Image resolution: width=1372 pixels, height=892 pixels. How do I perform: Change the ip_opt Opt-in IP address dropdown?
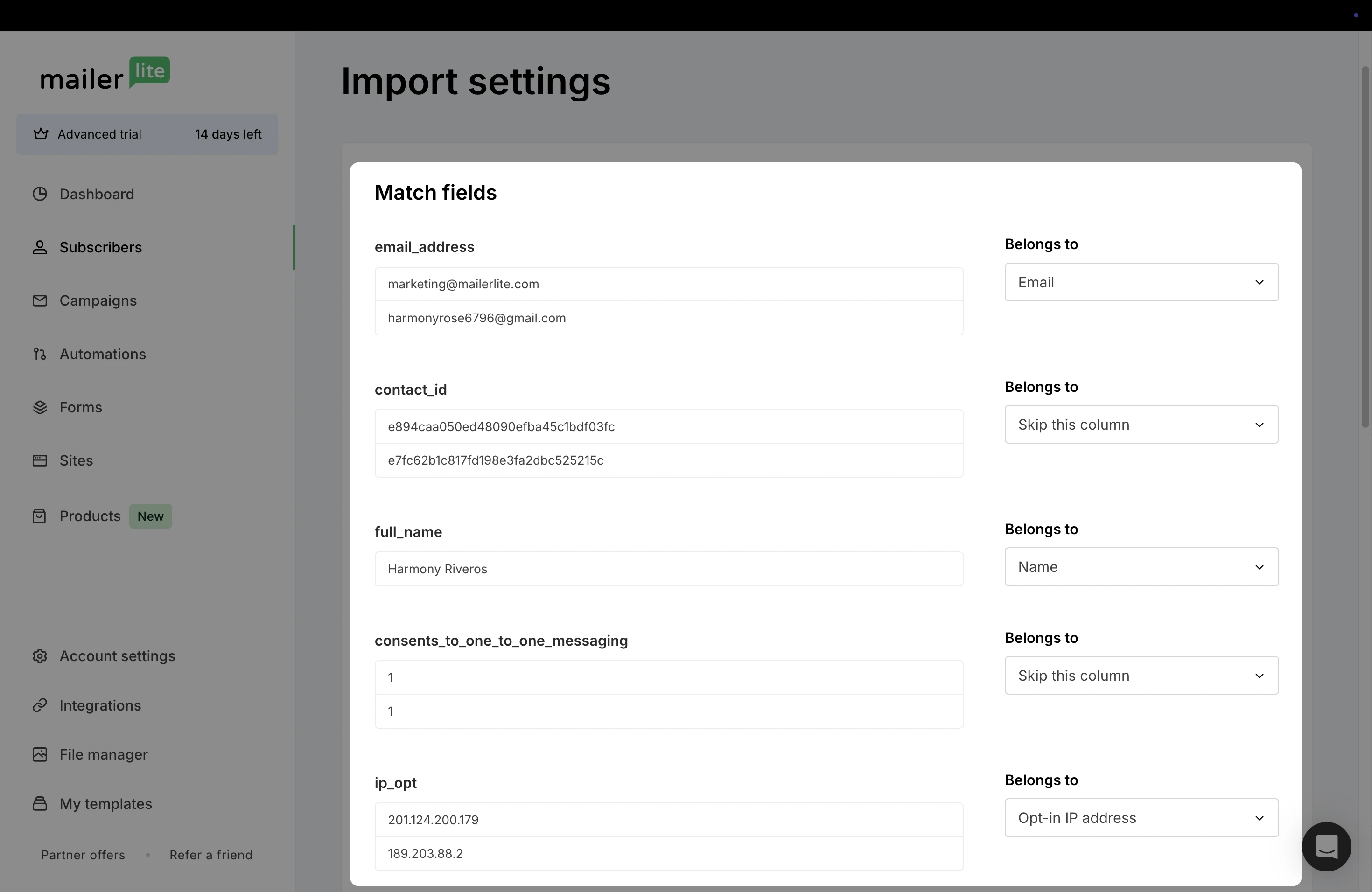click(1141, 818)
